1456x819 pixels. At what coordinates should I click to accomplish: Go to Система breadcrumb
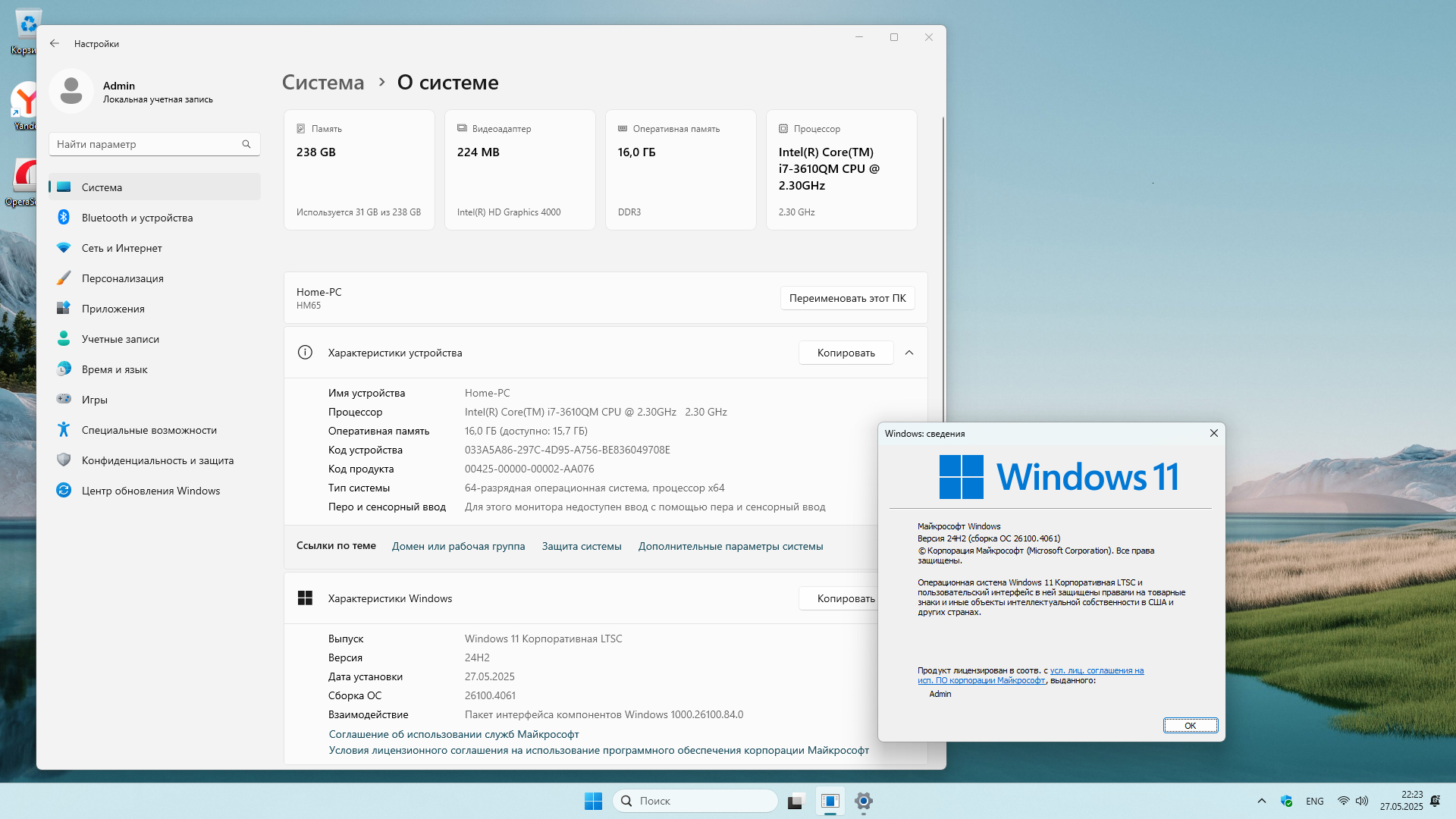(323, 83)
